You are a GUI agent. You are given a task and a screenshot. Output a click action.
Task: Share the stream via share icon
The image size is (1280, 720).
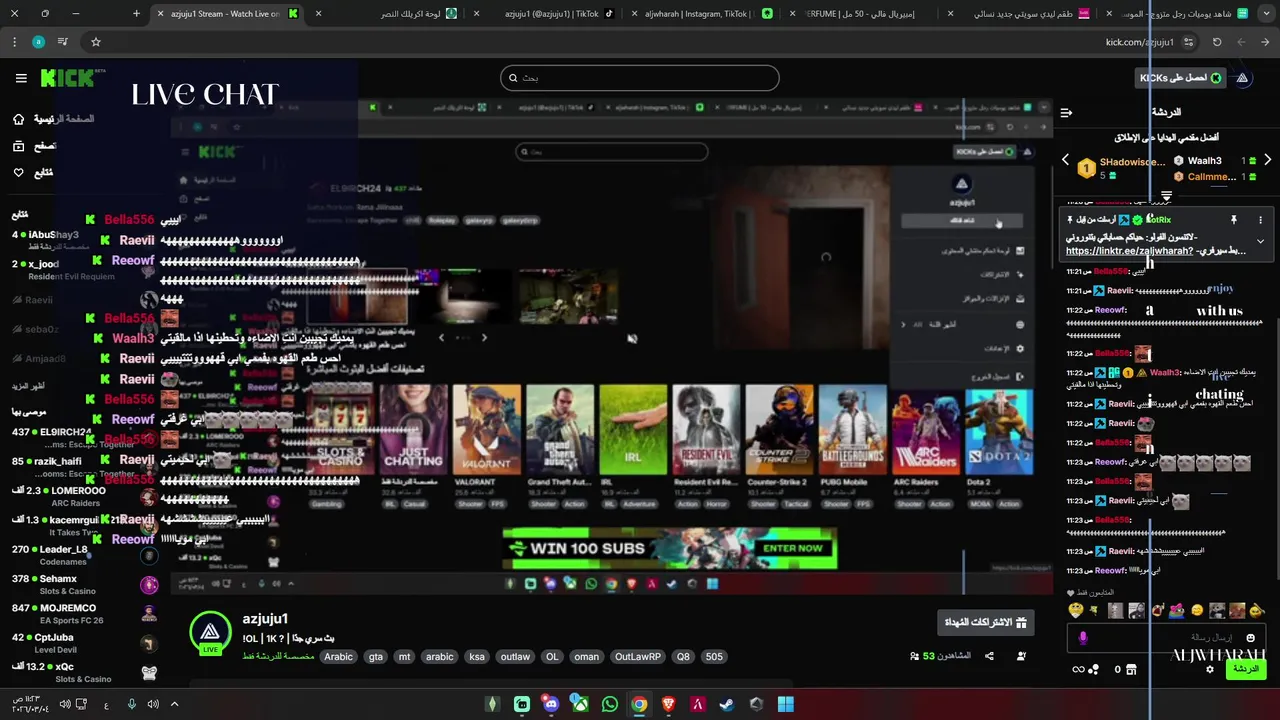click(x=989, y=656)
